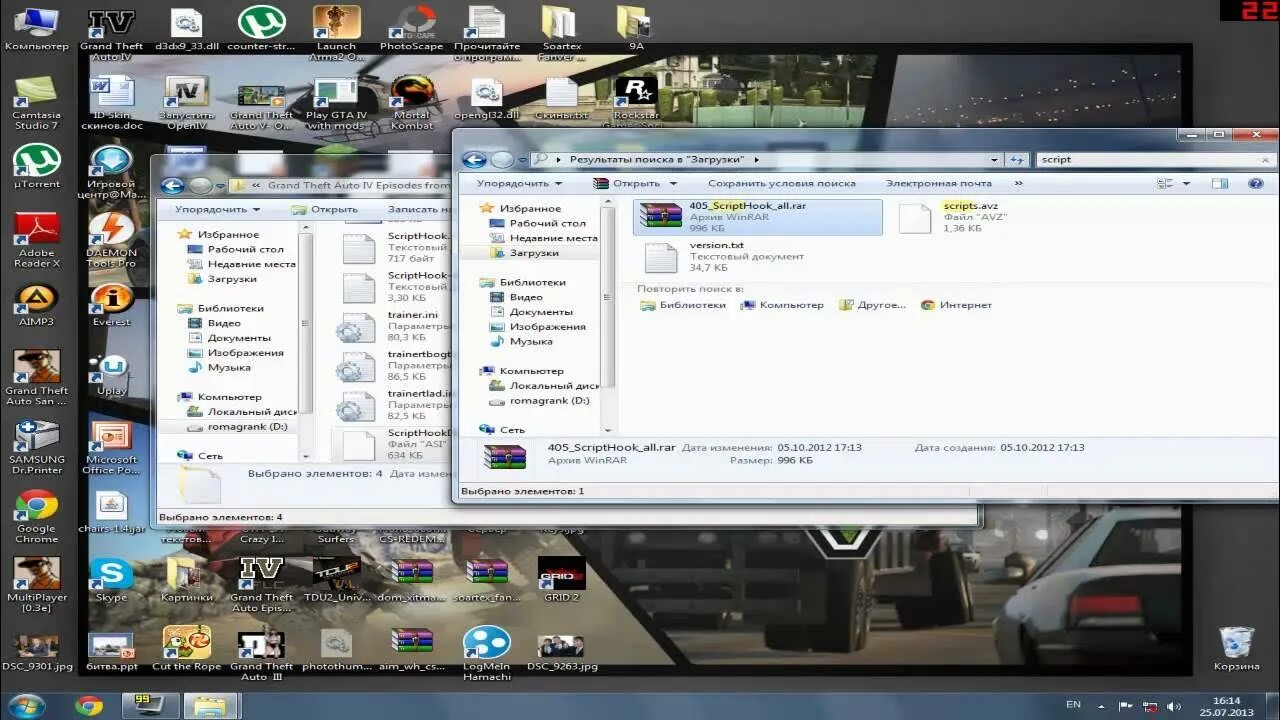
Task: Open Упорядочить dropdown in search window
Action: 518,183
